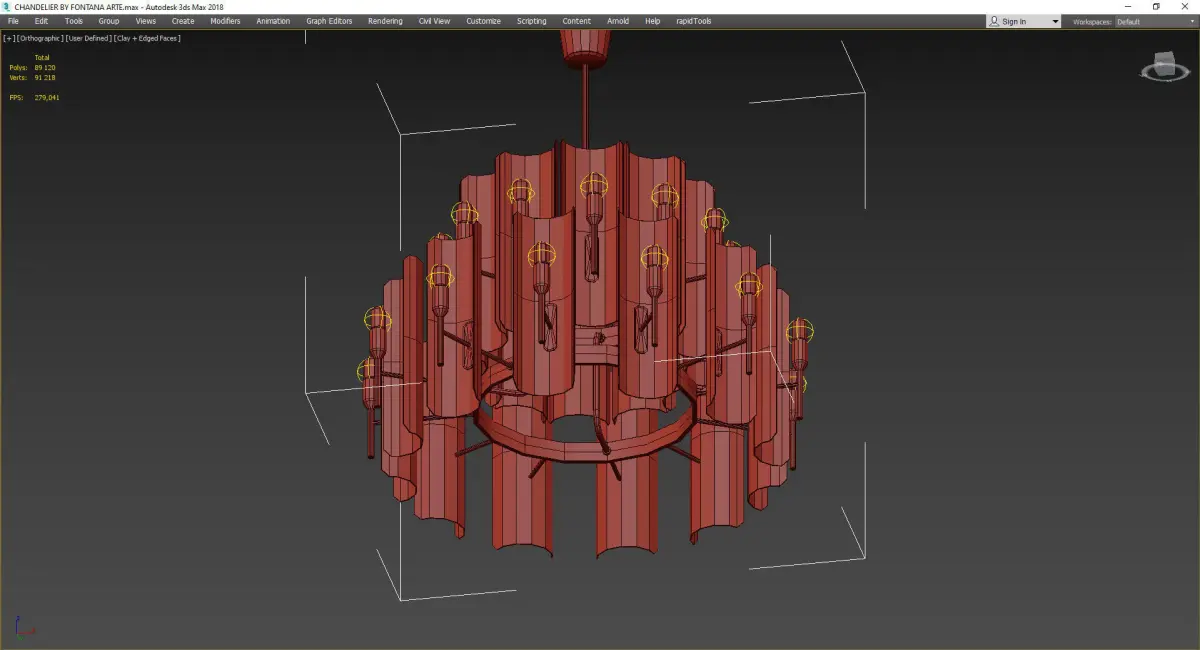This screenshot has height=650, width=1200.
Task: Open the Scripting menu
Action: (531, 21)
